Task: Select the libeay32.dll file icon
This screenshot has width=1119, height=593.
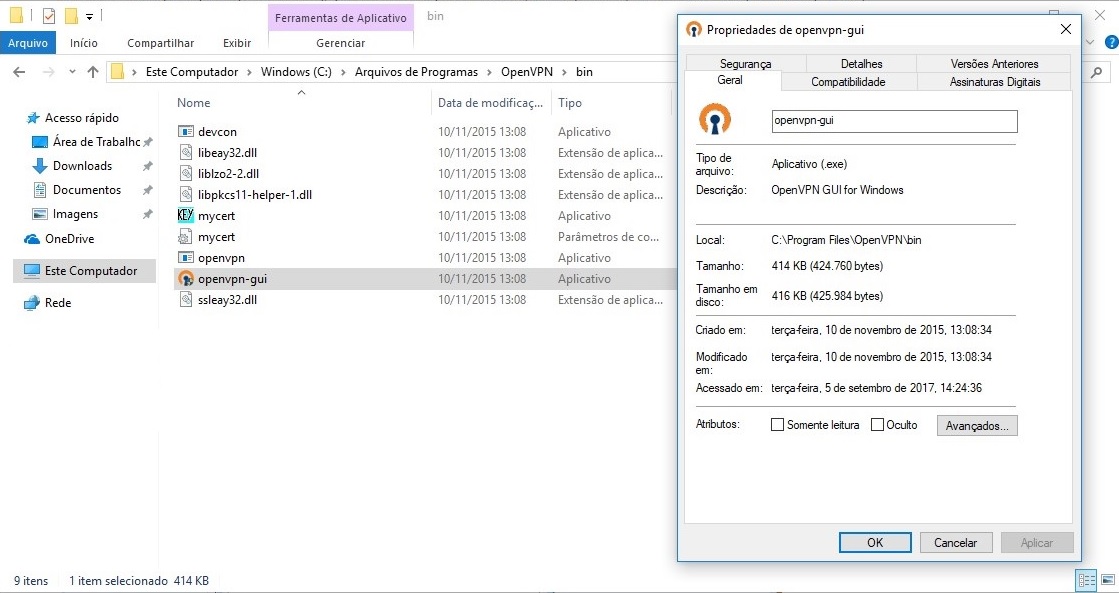Action: pos(186,152)
